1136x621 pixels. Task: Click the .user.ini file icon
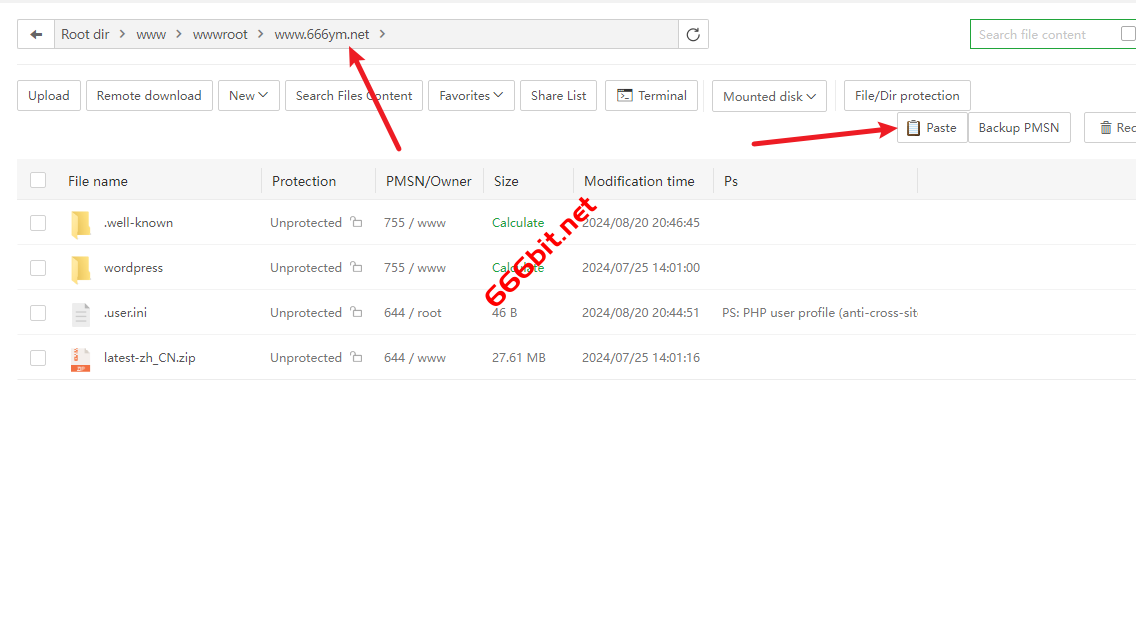(81, 312)
